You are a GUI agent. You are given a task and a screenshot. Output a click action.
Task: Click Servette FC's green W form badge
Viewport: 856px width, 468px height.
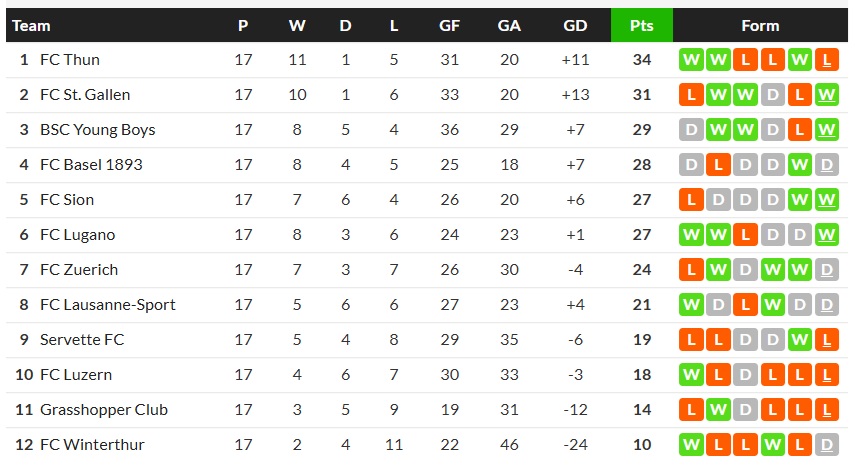[800, 340]
